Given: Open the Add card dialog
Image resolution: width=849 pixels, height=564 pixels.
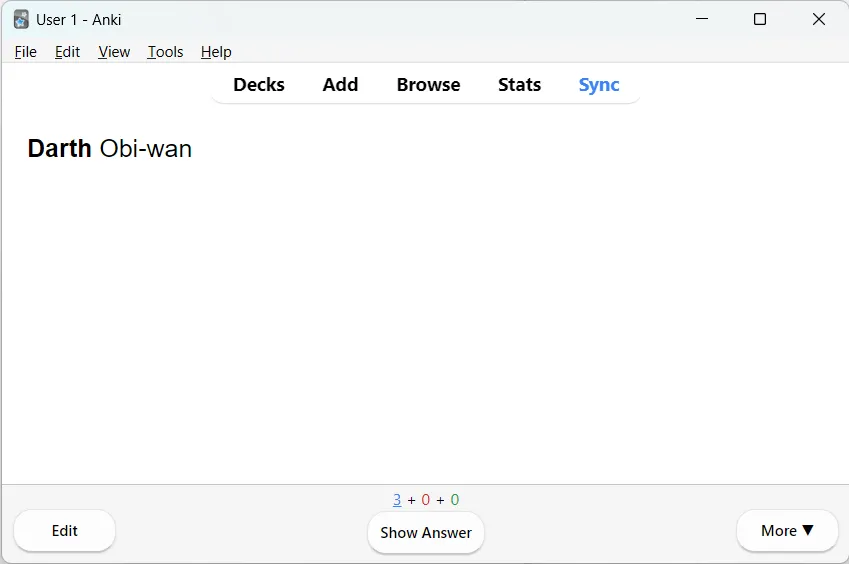Looking at the screenshot, I should click(340, 84).
